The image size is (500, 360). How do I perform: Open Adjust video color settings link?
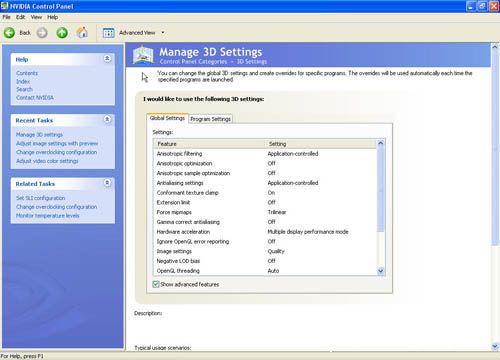click(x=47, y=161)
